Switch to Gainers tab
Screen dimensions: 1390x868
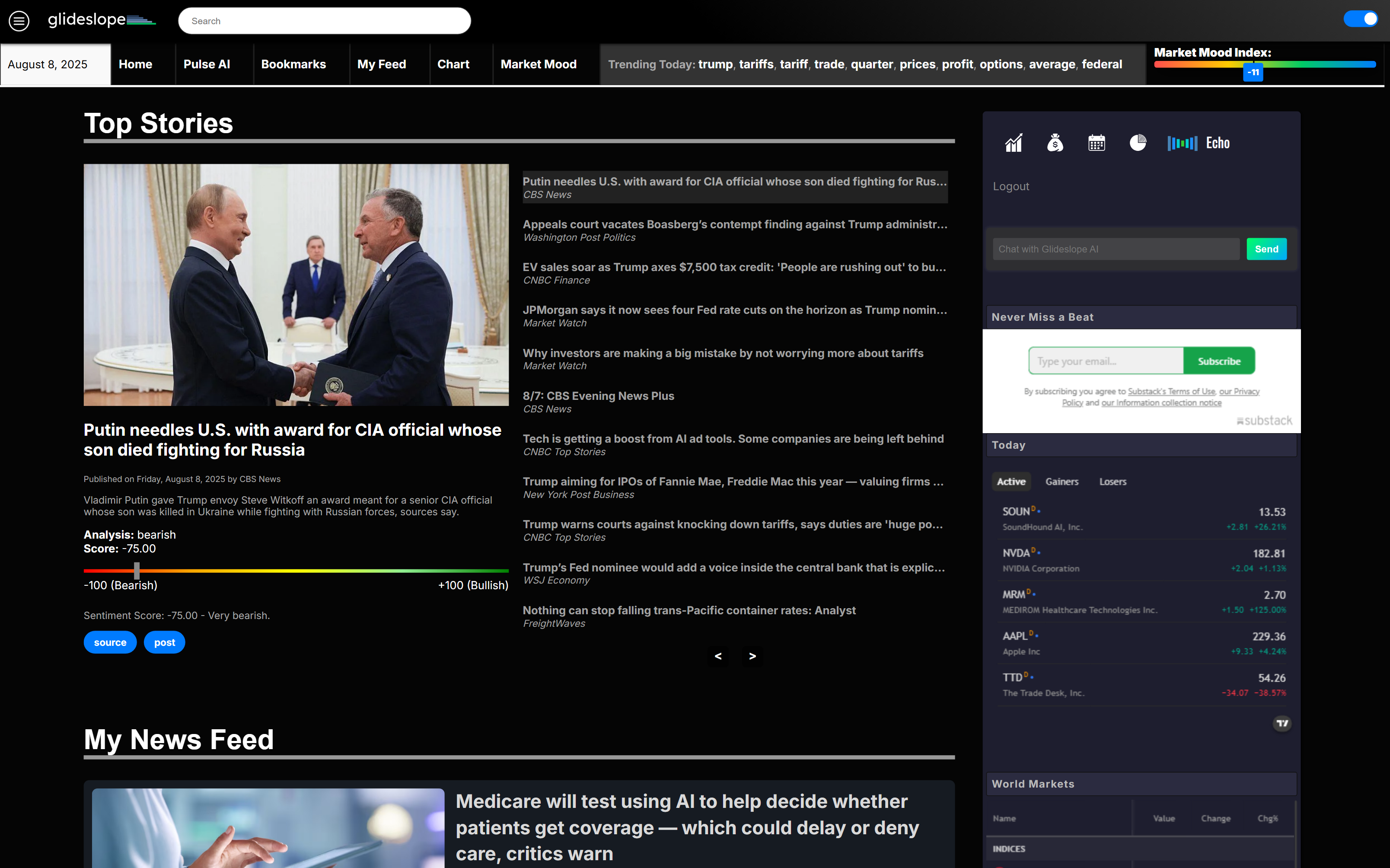[1062, 482]
